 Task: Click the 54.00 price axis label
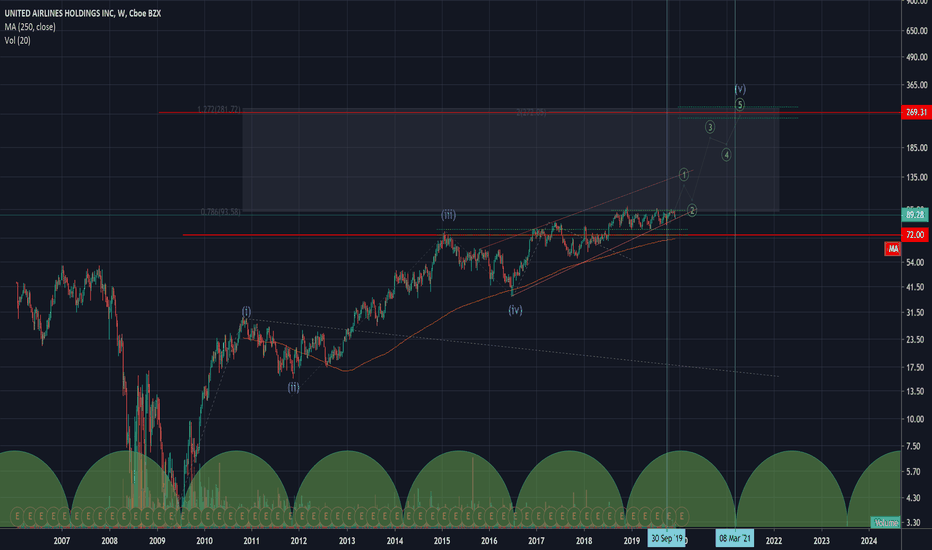click(915, 262)
